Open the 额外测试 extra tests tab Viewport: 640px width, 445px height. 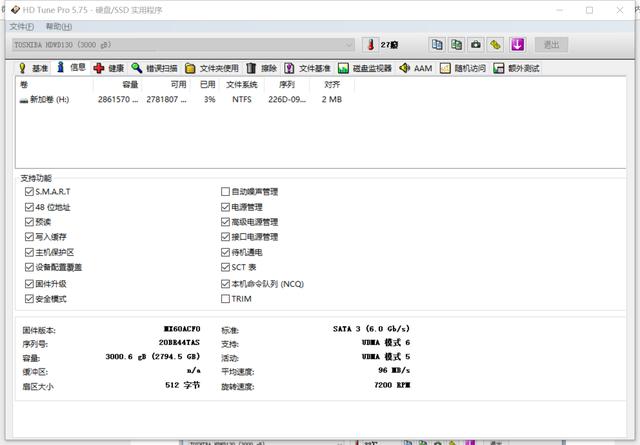516,68
